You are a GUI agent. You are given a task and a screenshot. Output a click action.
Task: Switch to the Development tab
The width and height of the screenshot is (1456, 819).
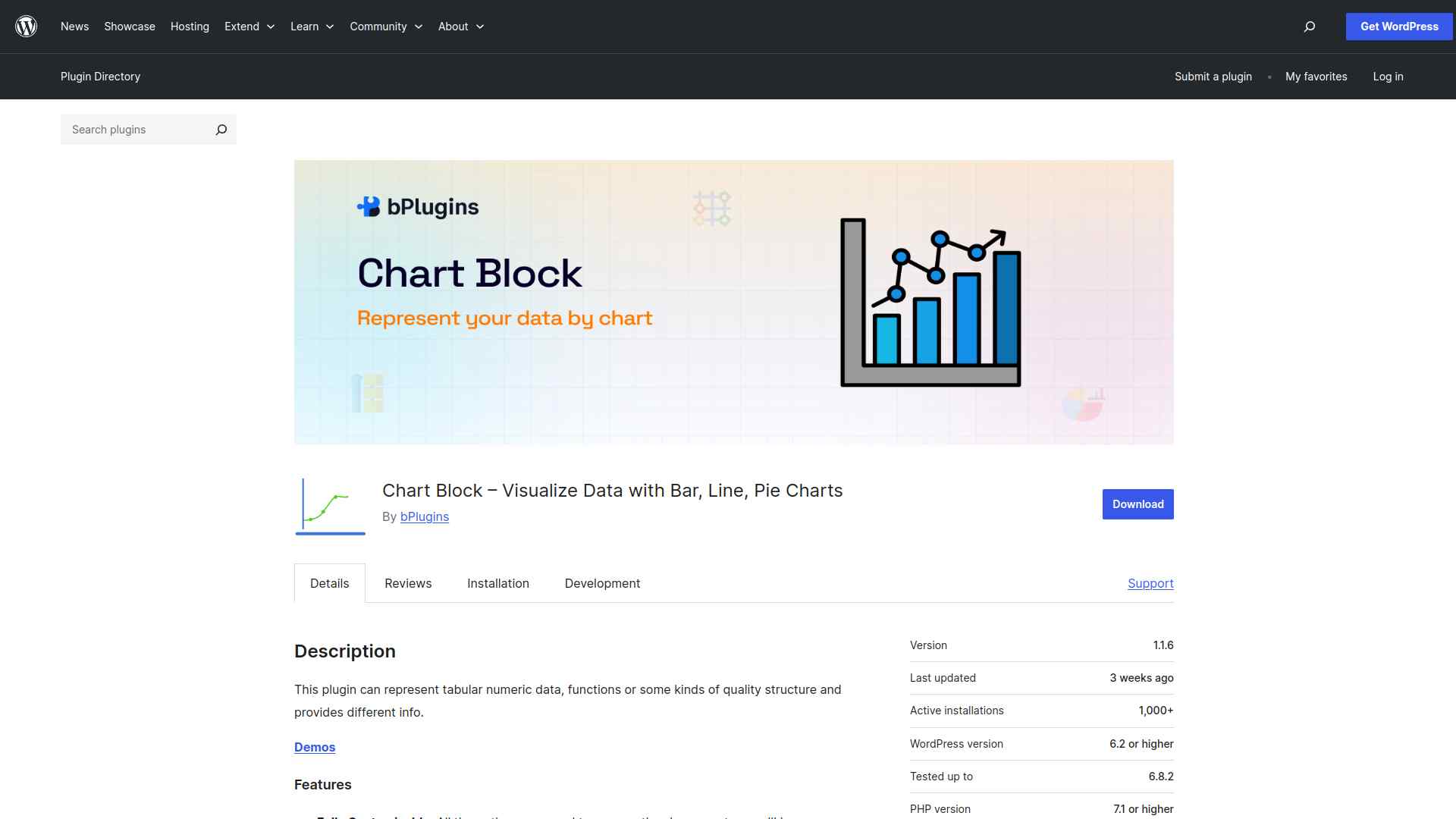[602, 583]
